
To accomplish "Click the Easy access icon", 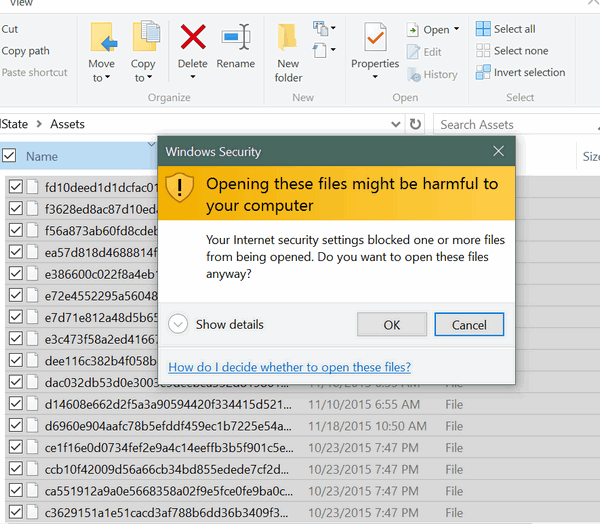I will 320,50.
